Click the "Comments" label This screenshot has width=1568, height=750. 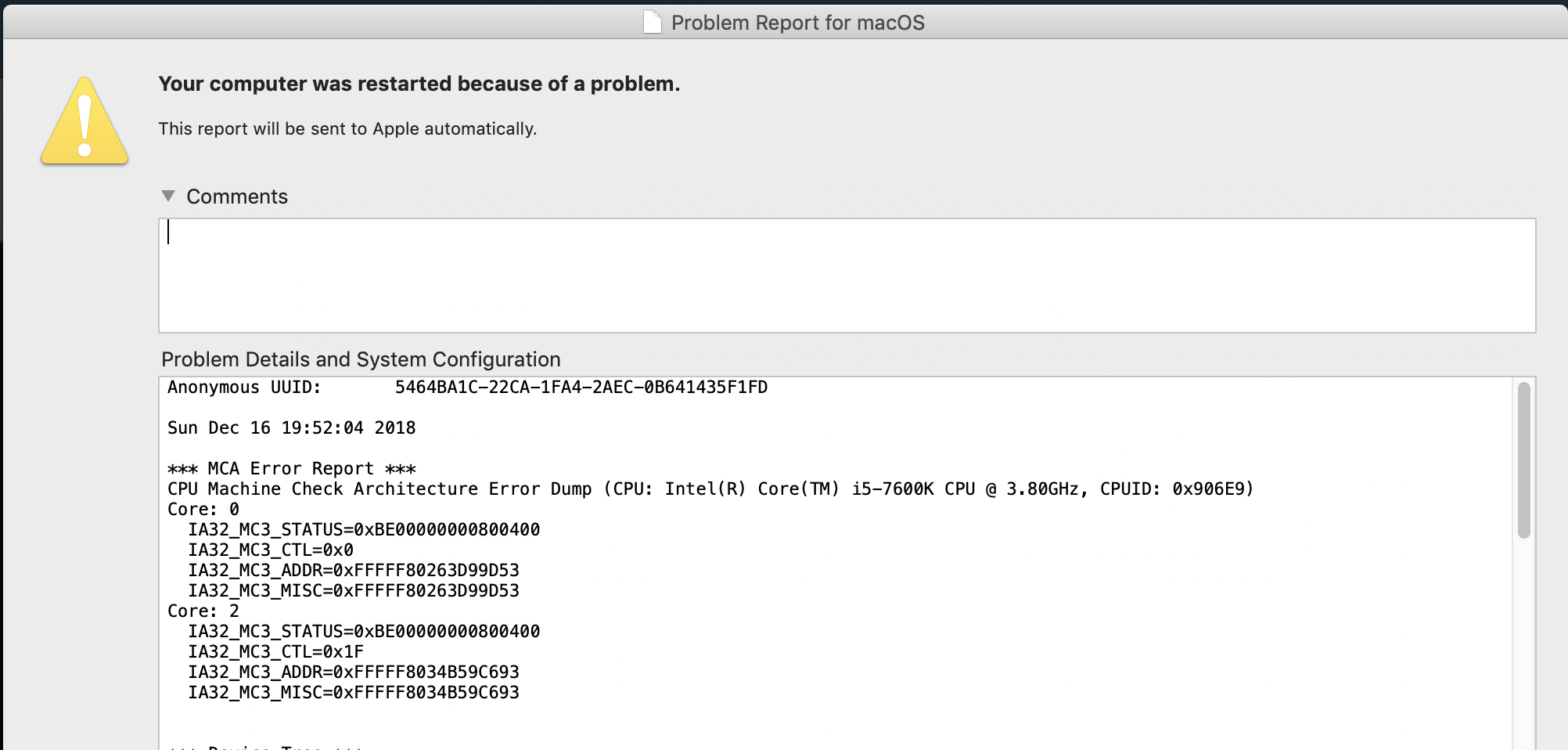point(237,197)
